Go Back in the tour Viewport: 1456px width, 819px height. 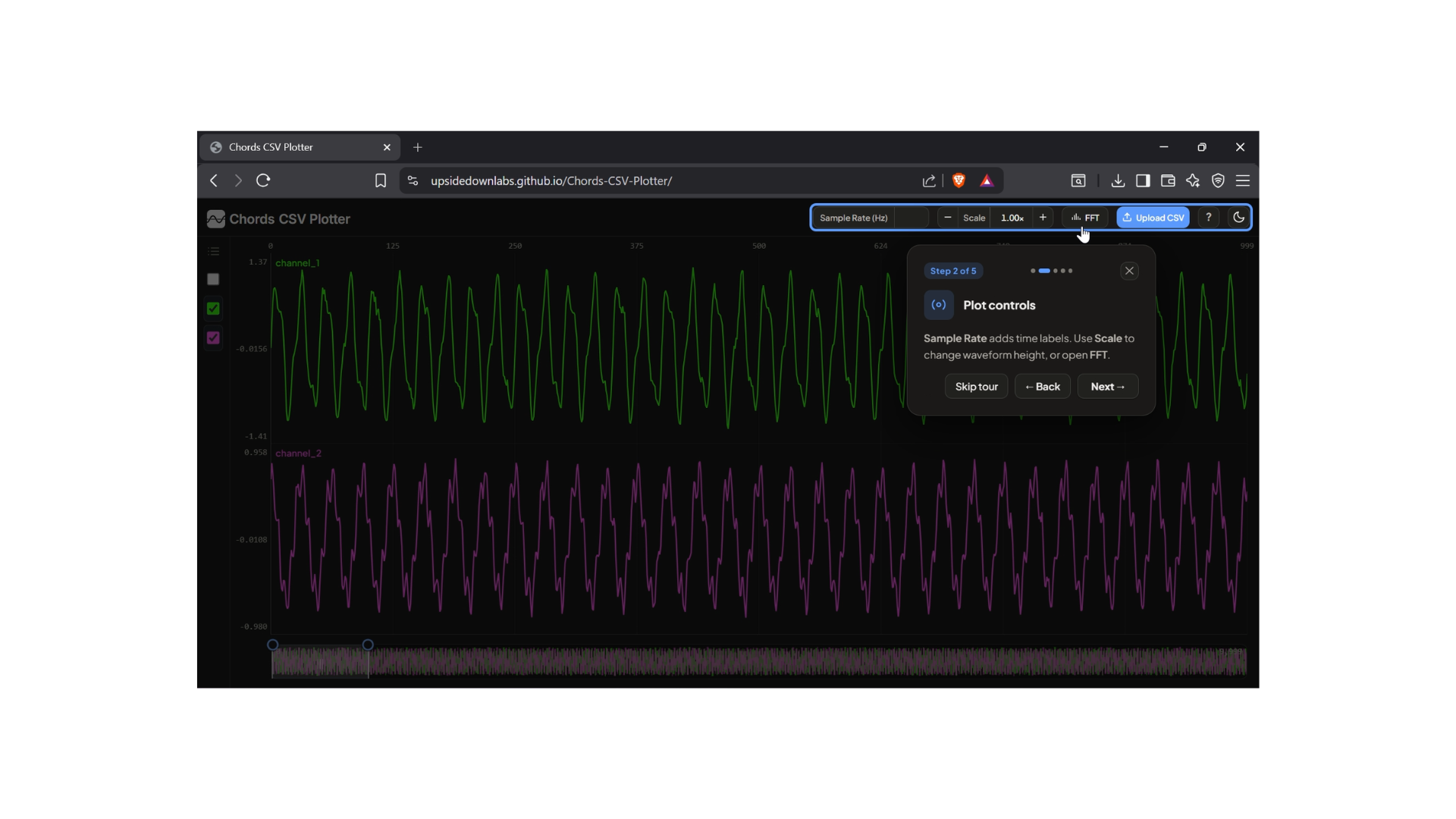1043,387
